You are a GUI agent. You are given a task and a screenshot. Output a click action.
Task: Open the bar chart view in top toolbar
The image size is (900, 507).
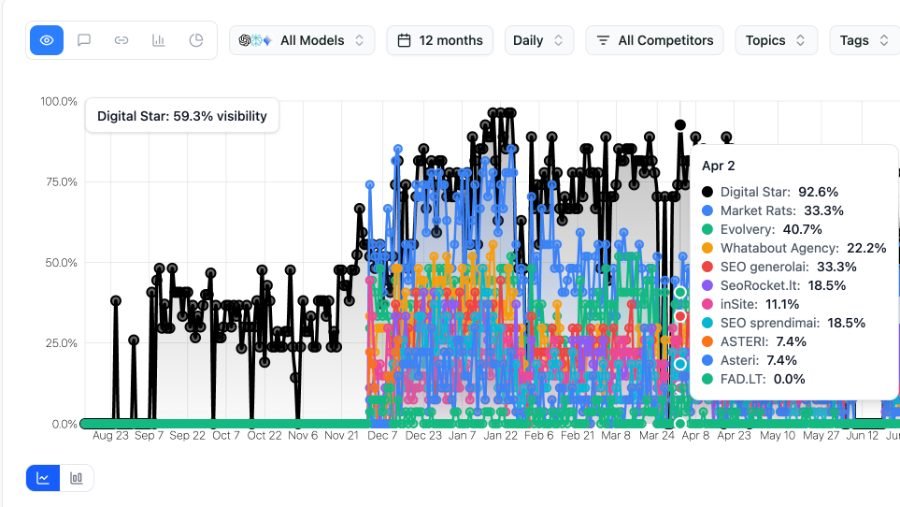point(158,40)
